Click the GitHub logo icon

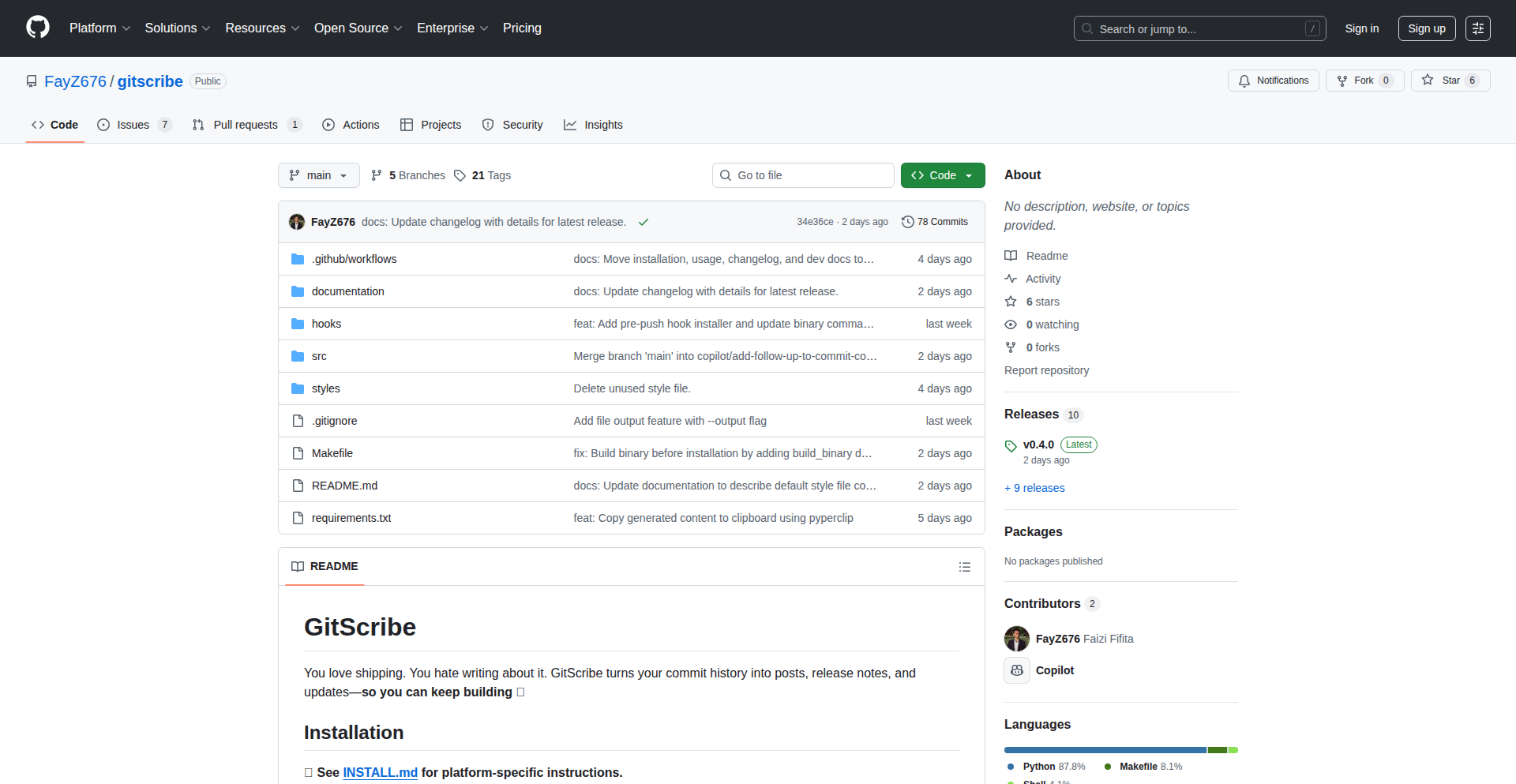coord(38,28)
